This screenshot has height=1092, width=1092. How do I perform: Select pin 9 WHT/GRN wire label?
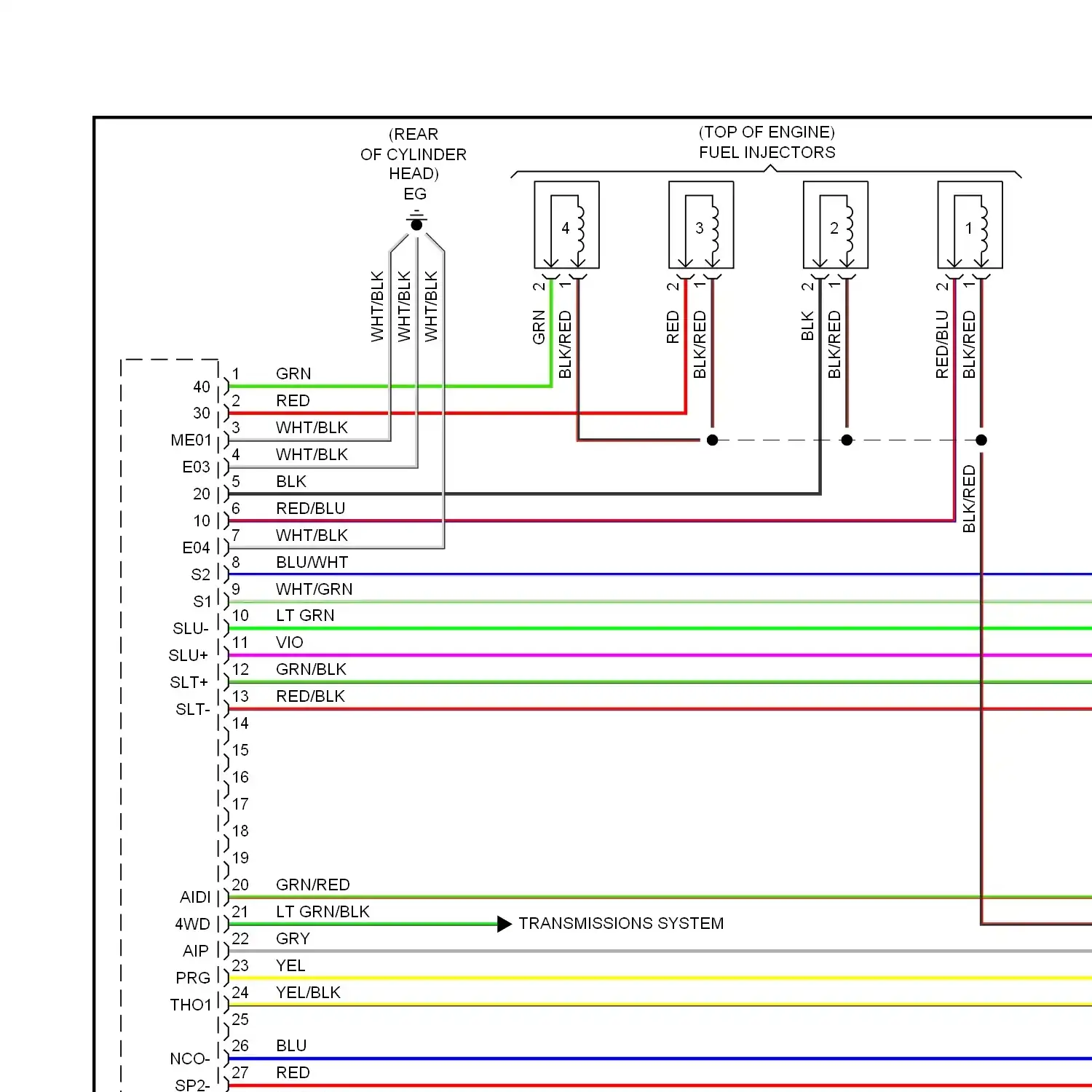tap(314, 589)
